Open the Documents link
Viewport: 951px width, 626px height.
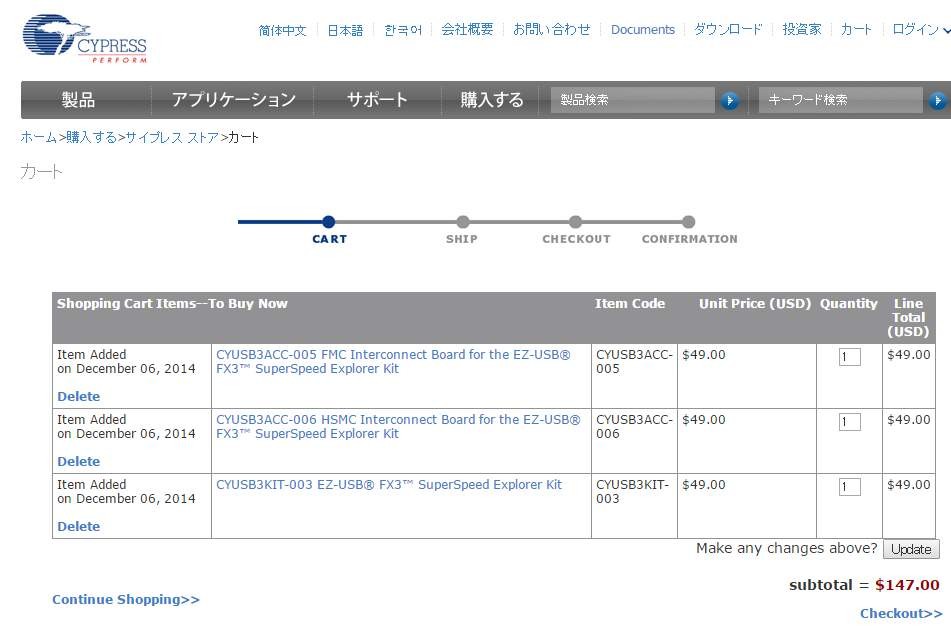click(x=642, y=30)
